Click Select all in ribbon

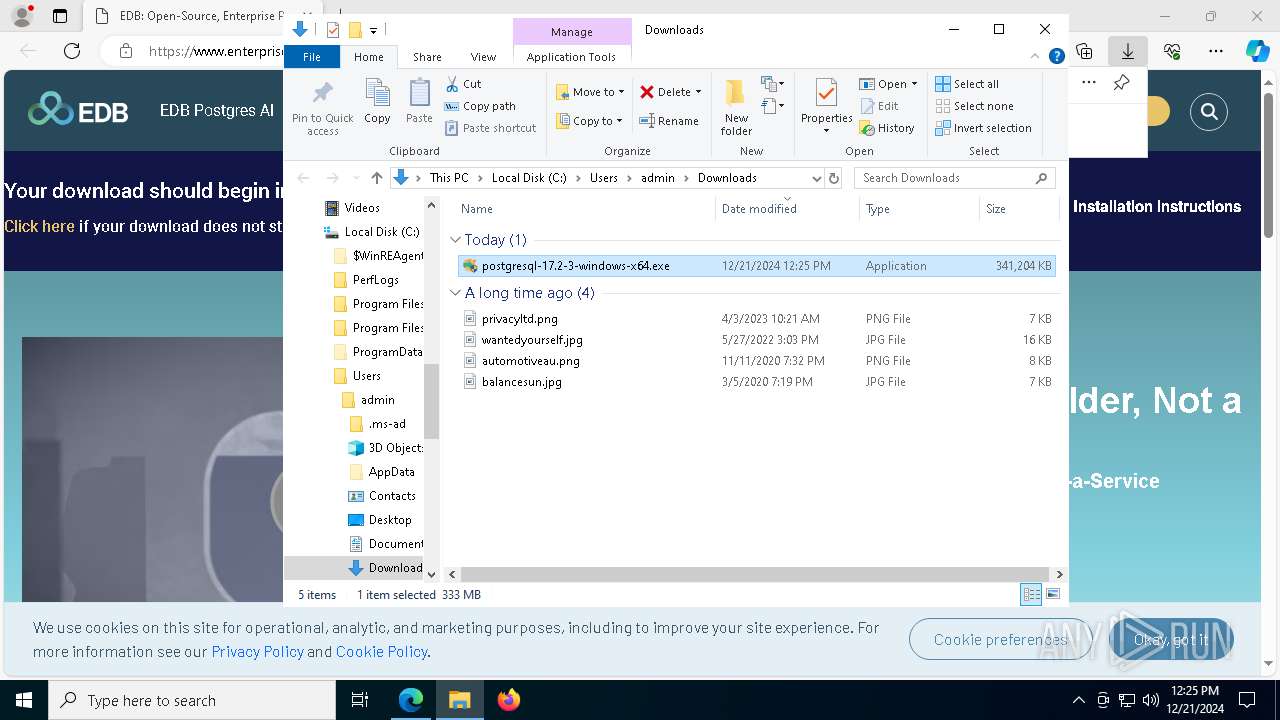point(967,84)
